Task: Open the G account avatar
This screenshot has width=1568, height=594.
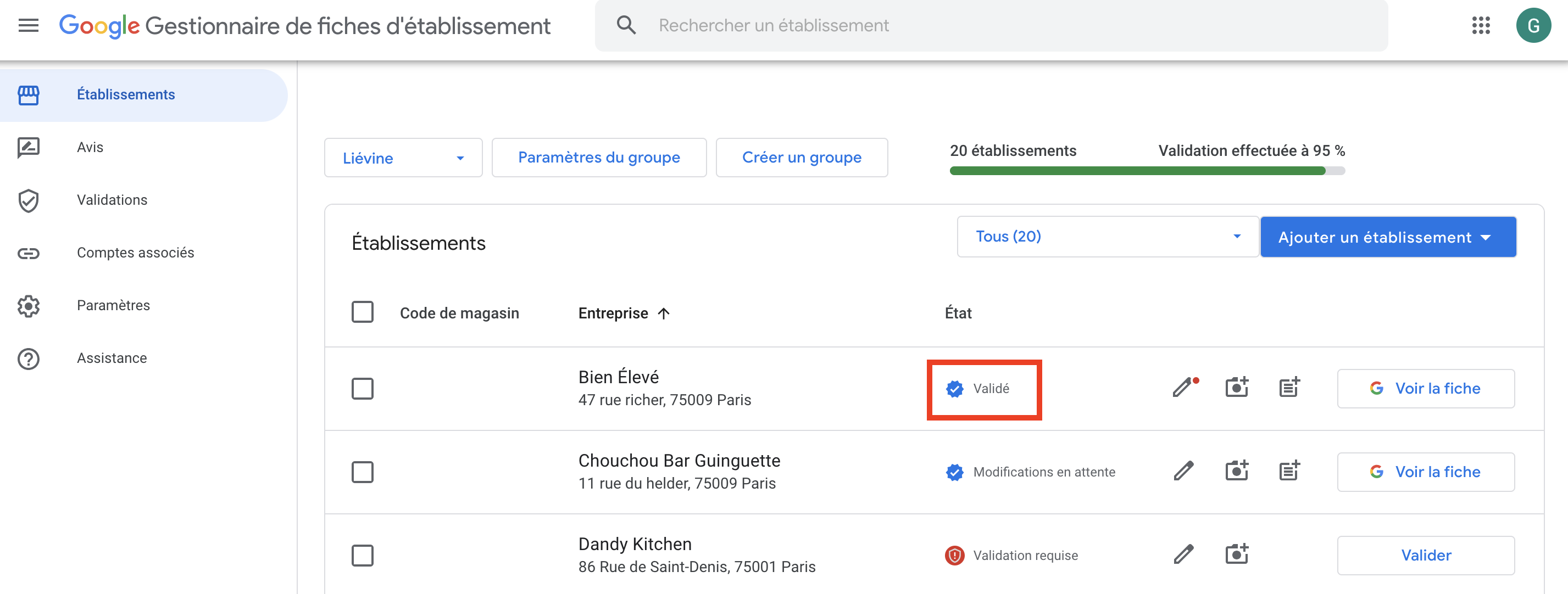Action: tap(1533, 26)
